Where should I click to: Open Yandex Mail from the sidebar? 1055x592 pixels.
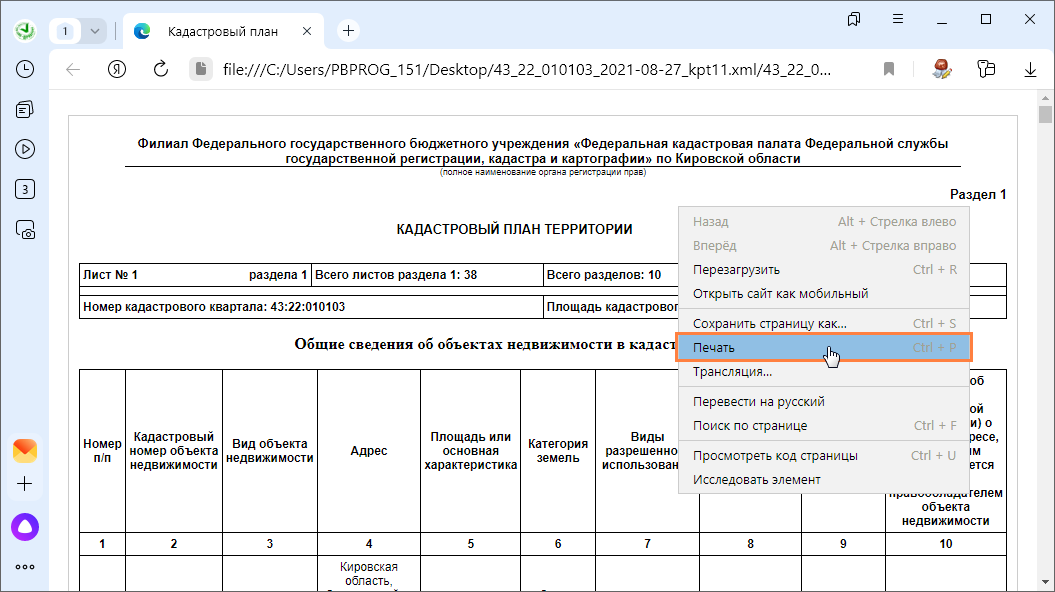pyautogui.click(x=25, y=450)
